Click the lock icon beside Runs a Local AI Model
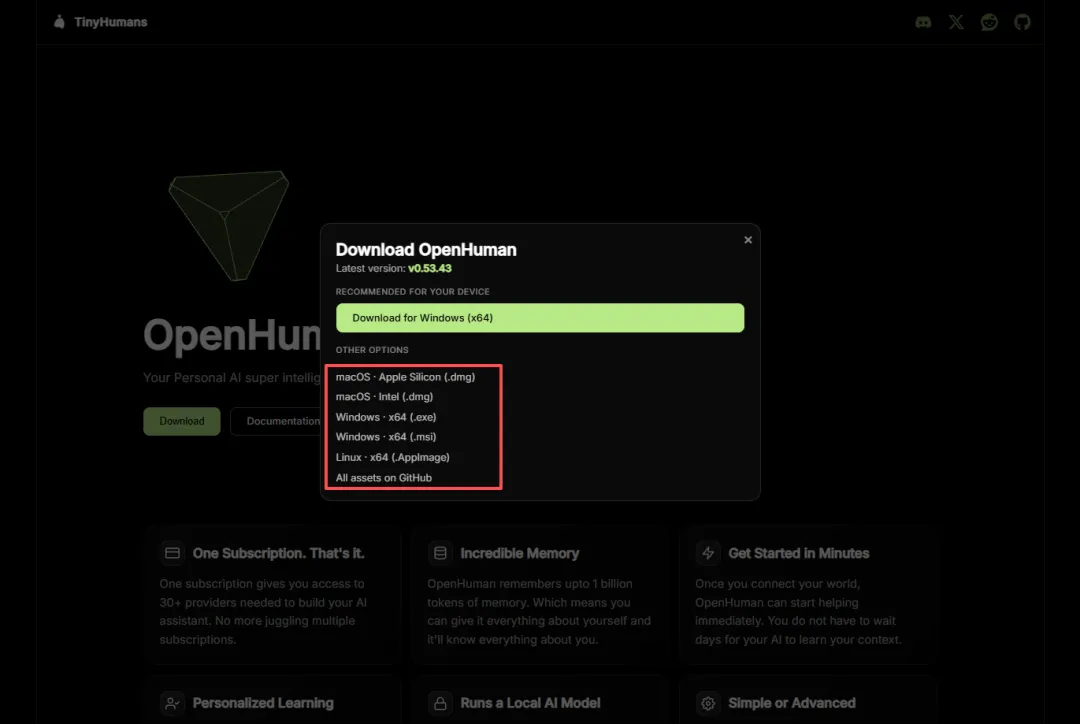 440,703
